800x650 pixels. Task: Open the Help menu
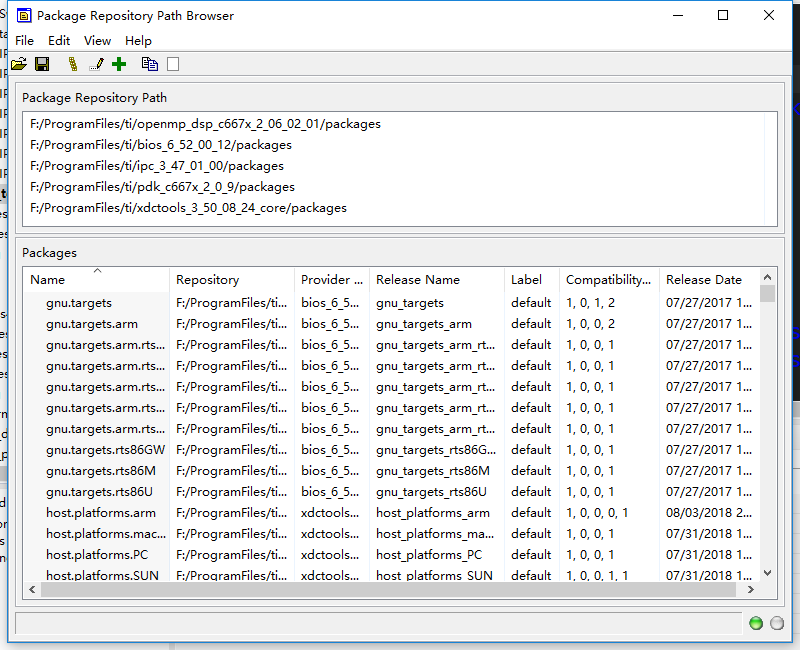click(x=138, y=41)
